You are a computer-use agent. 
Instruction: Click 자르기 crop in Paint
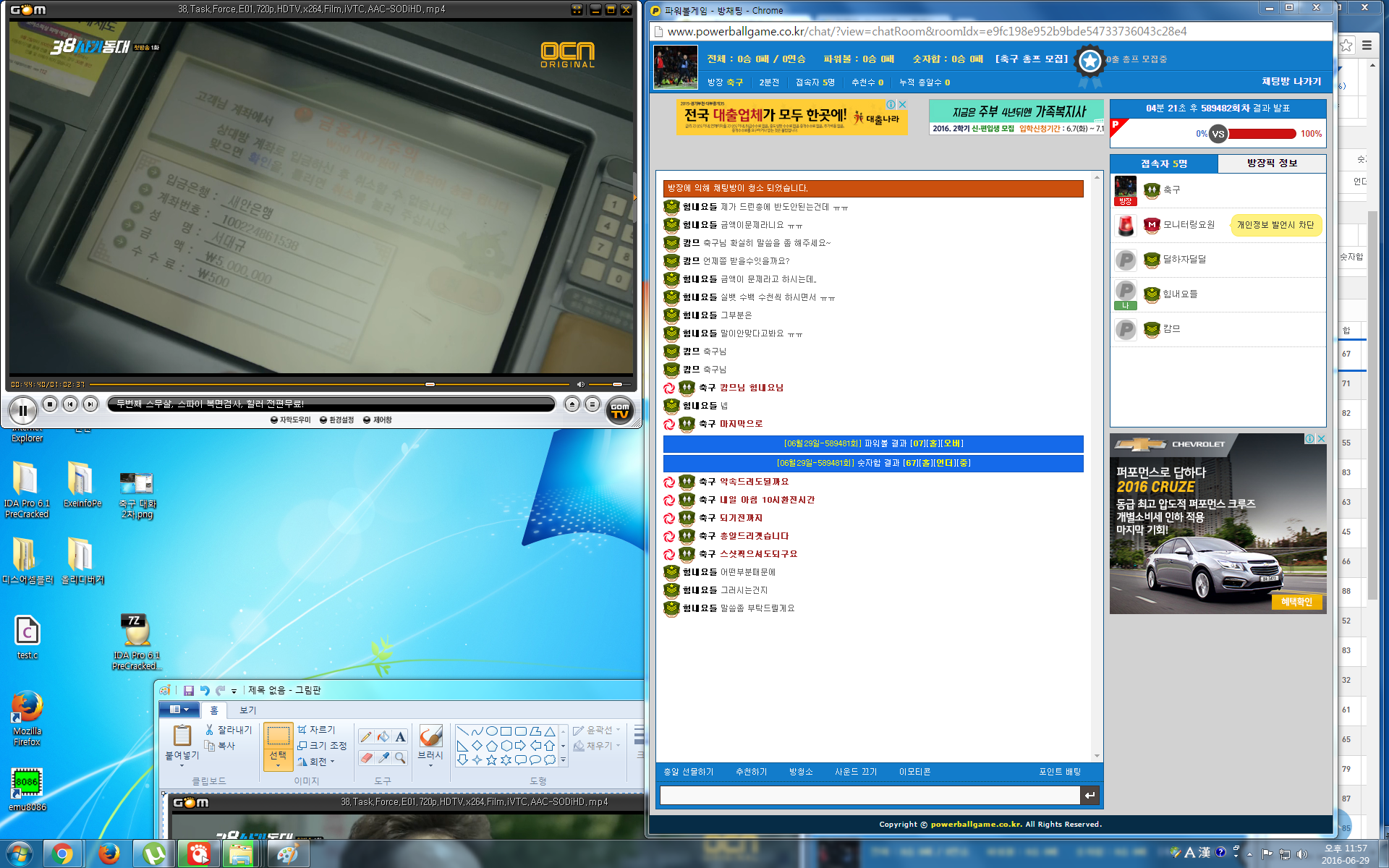pyautogui.click(x=316, y=730)
